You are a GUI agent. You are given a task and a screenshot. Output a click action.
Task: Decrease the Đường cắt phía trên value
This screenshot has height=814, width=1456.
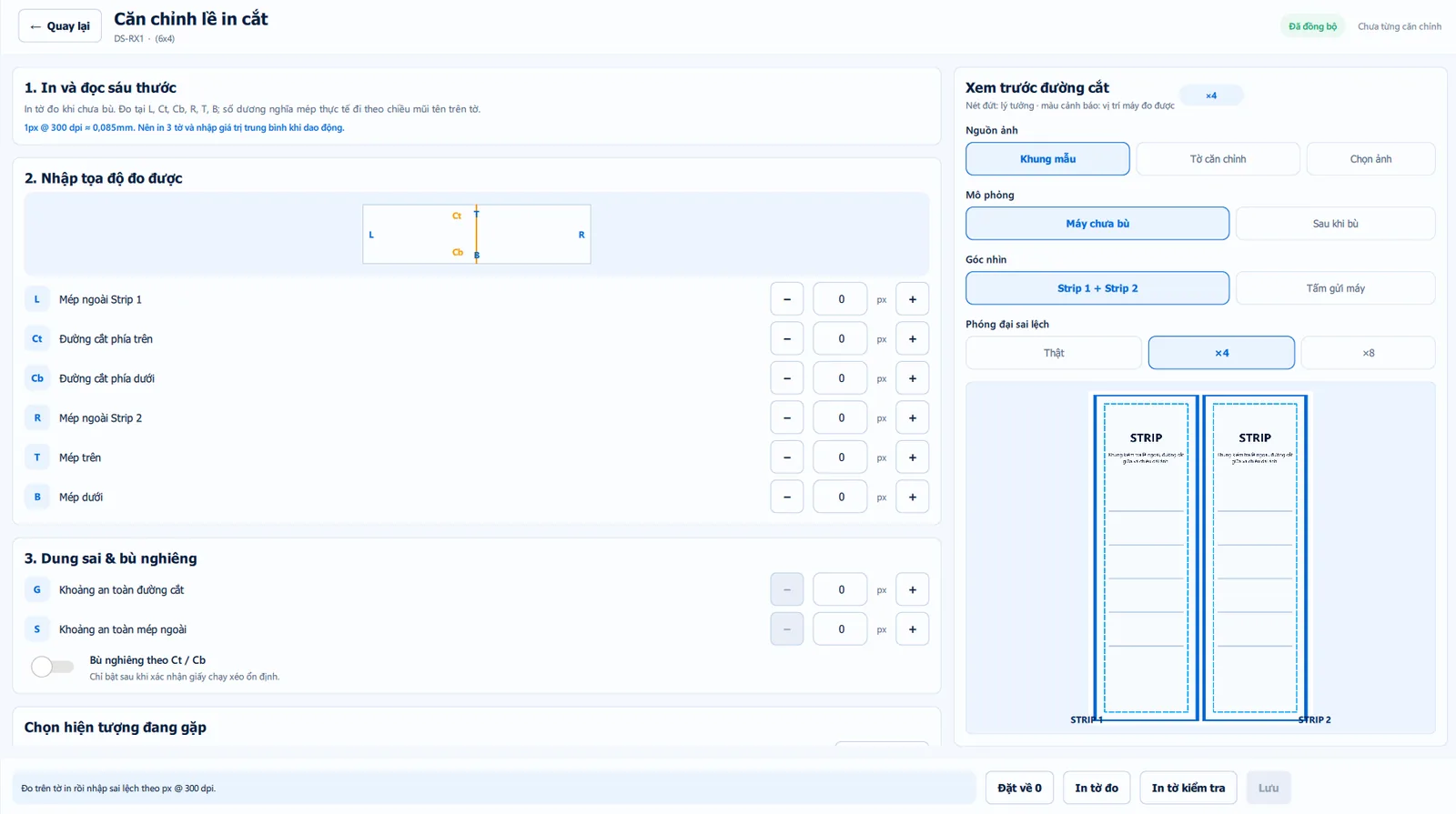[787, 339]
